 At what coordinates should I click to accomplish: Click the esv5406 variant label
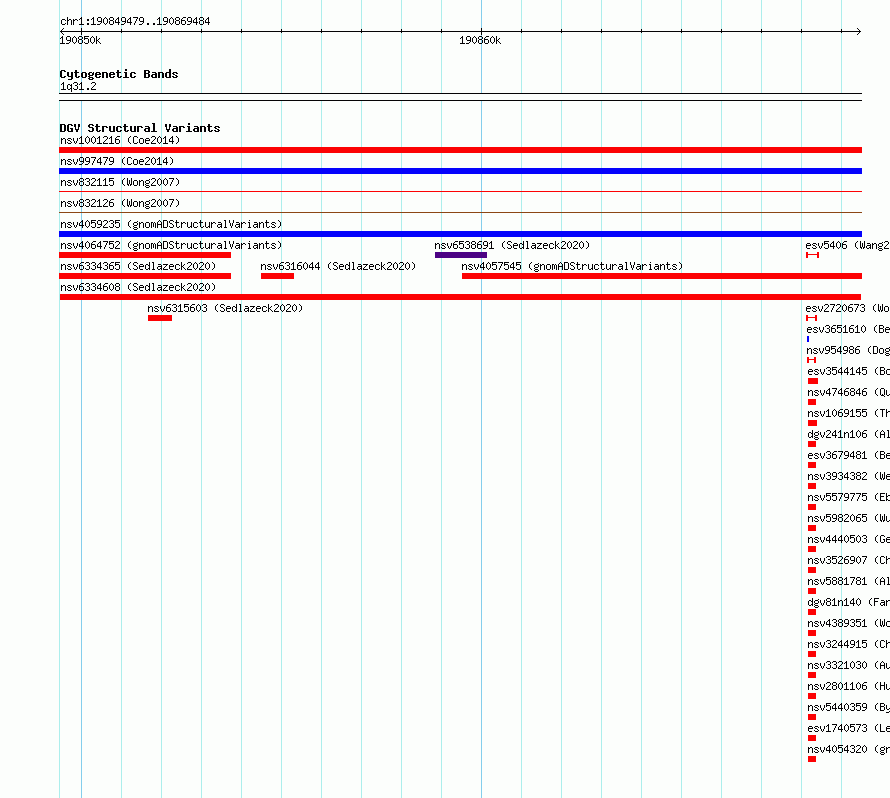847,245
